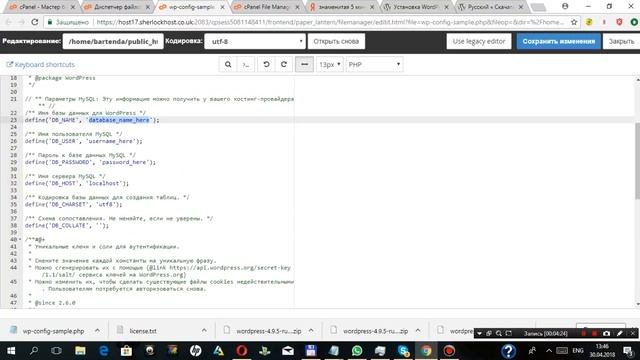This screenshot has height=360, width=640.
Task: Undo the last edit
Action: [x=266, y=64]
